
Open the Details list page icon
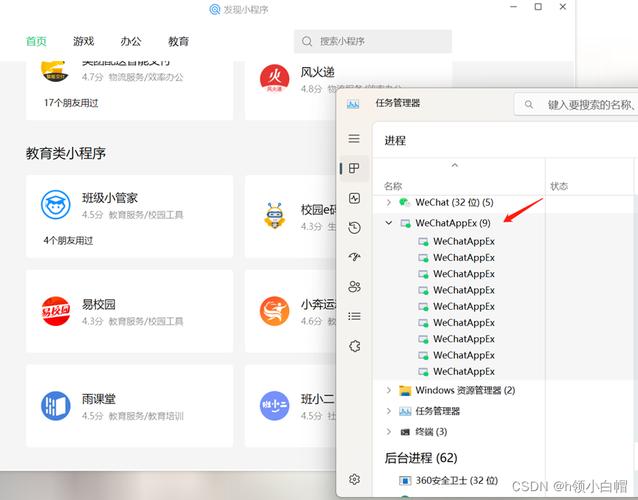tap(354, 316)
